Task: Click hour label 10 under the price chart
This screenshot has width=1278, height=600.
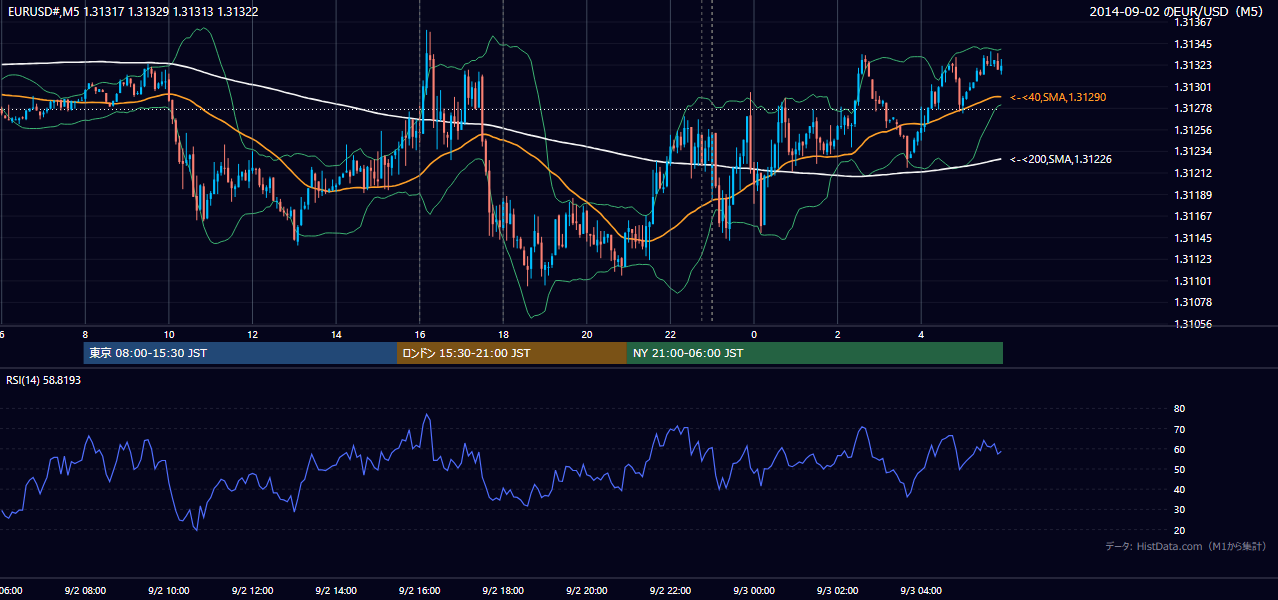Action: (x=169, y=335)
